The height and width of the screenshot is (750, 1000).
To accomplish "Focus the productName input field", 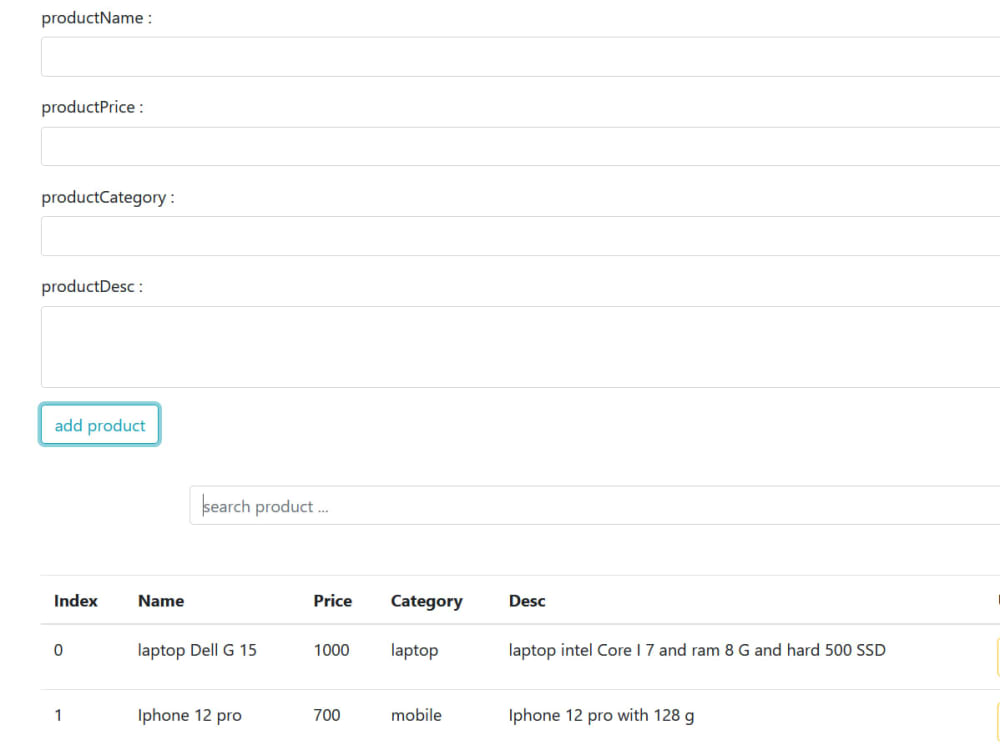I will (400, 56).
